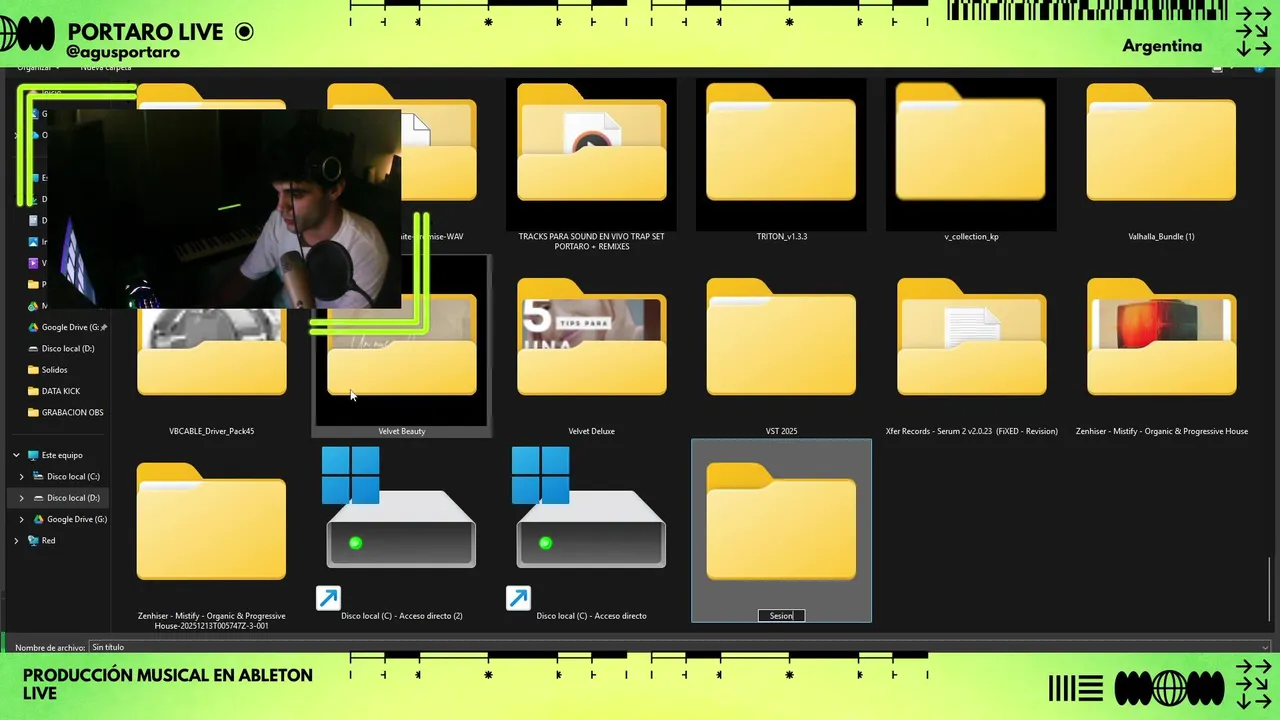Expand Google Drive (G:) under Este equipo
Screen dimensions: 1280x720
(21, 519)
